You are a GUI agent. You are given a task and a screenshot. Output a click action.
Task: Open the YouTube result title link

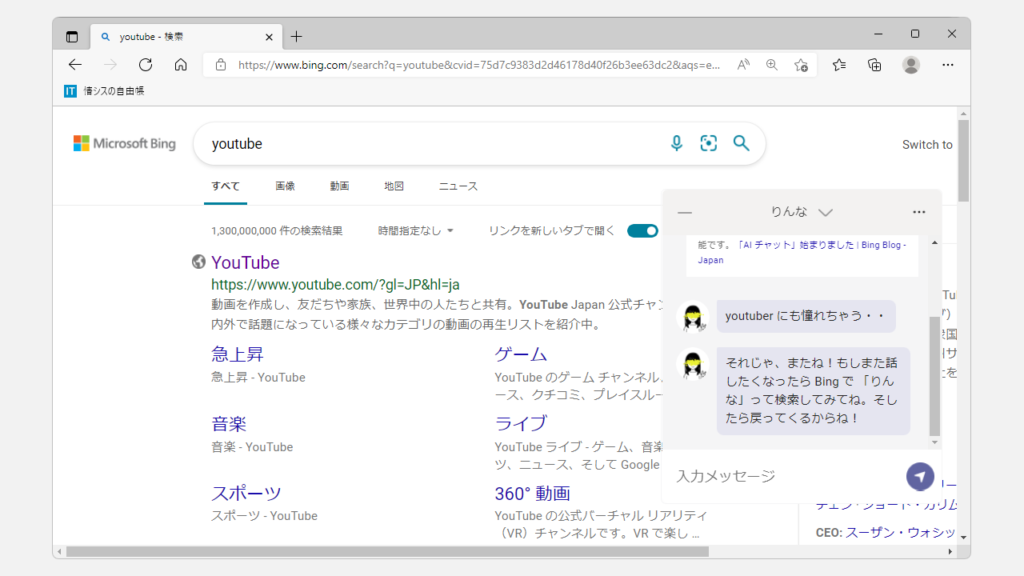pos(245,262)
